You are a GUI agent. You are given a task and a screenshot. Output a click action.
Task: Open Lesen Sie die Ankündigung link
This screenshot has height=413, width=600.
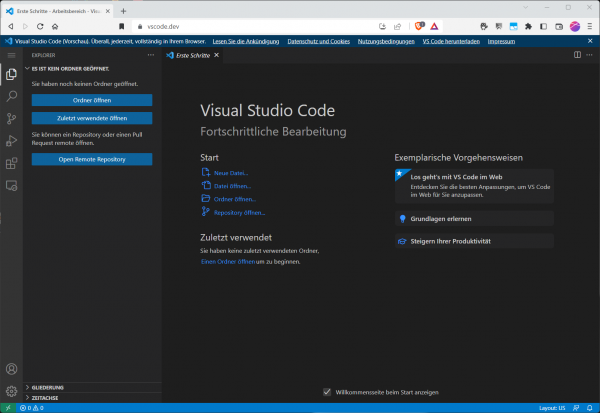(246, 41)
